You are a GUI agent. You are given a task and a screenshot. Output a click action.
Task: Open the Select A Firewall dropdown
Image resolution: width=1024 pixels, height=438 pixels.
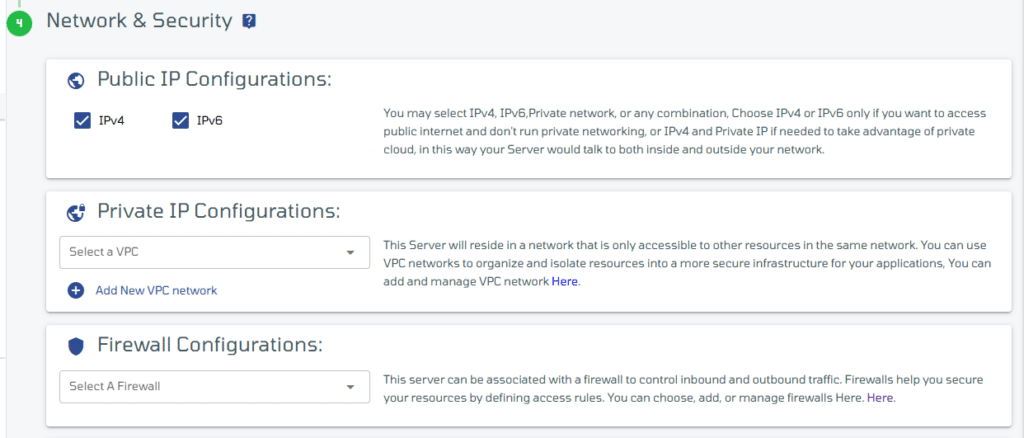coord(214,386)
